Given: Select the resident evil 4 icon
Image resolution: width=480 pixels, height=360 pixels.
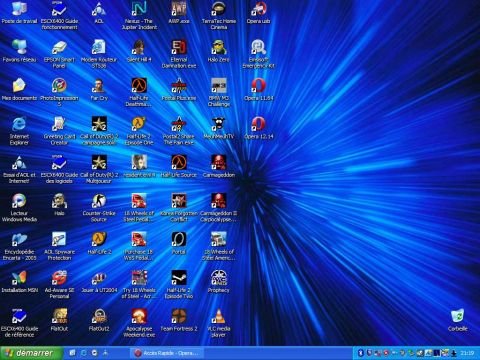Looking at the screenshot, I should click(x=139, y=162).
